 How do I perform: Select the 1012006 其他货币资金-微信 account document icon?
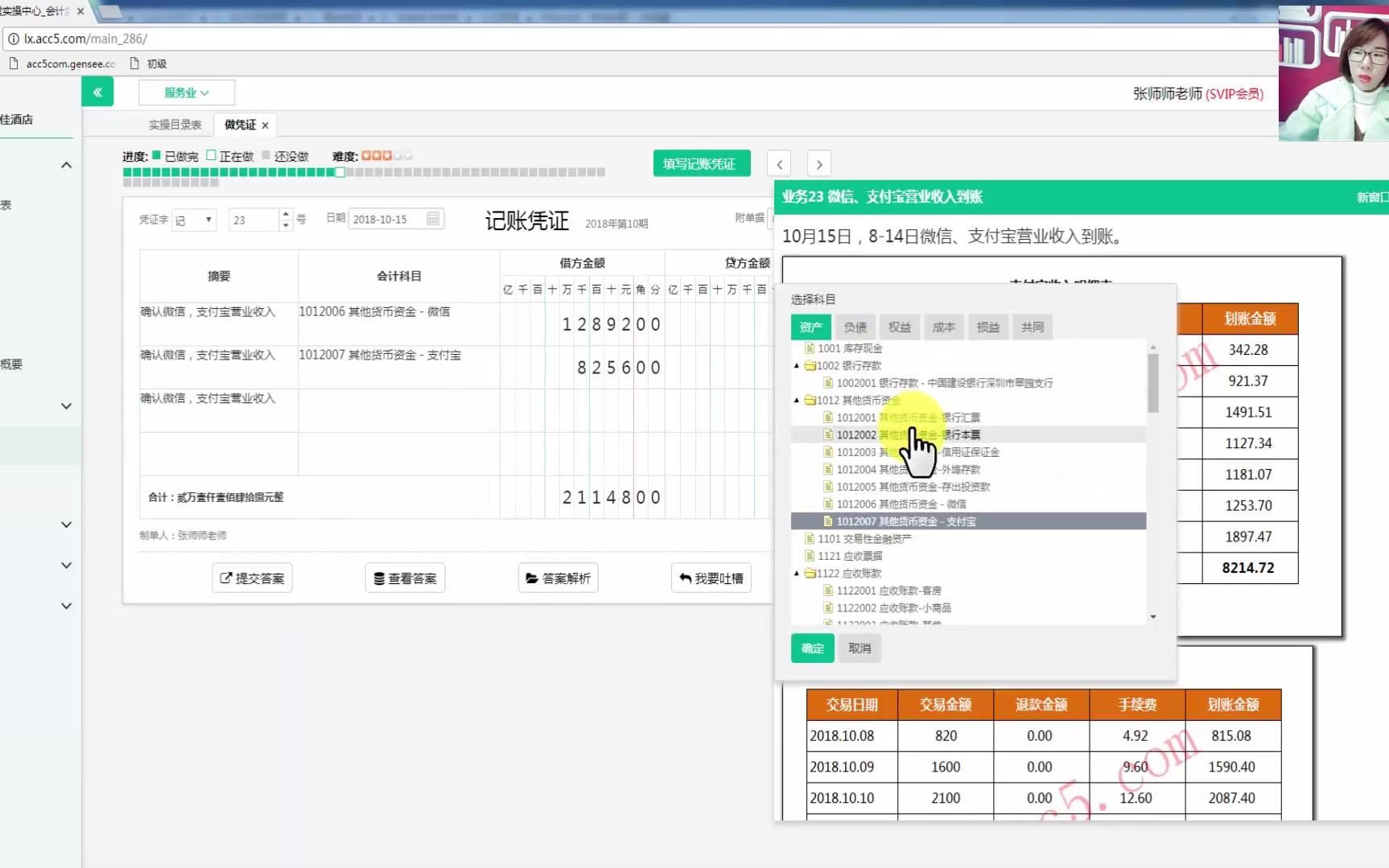828,504
